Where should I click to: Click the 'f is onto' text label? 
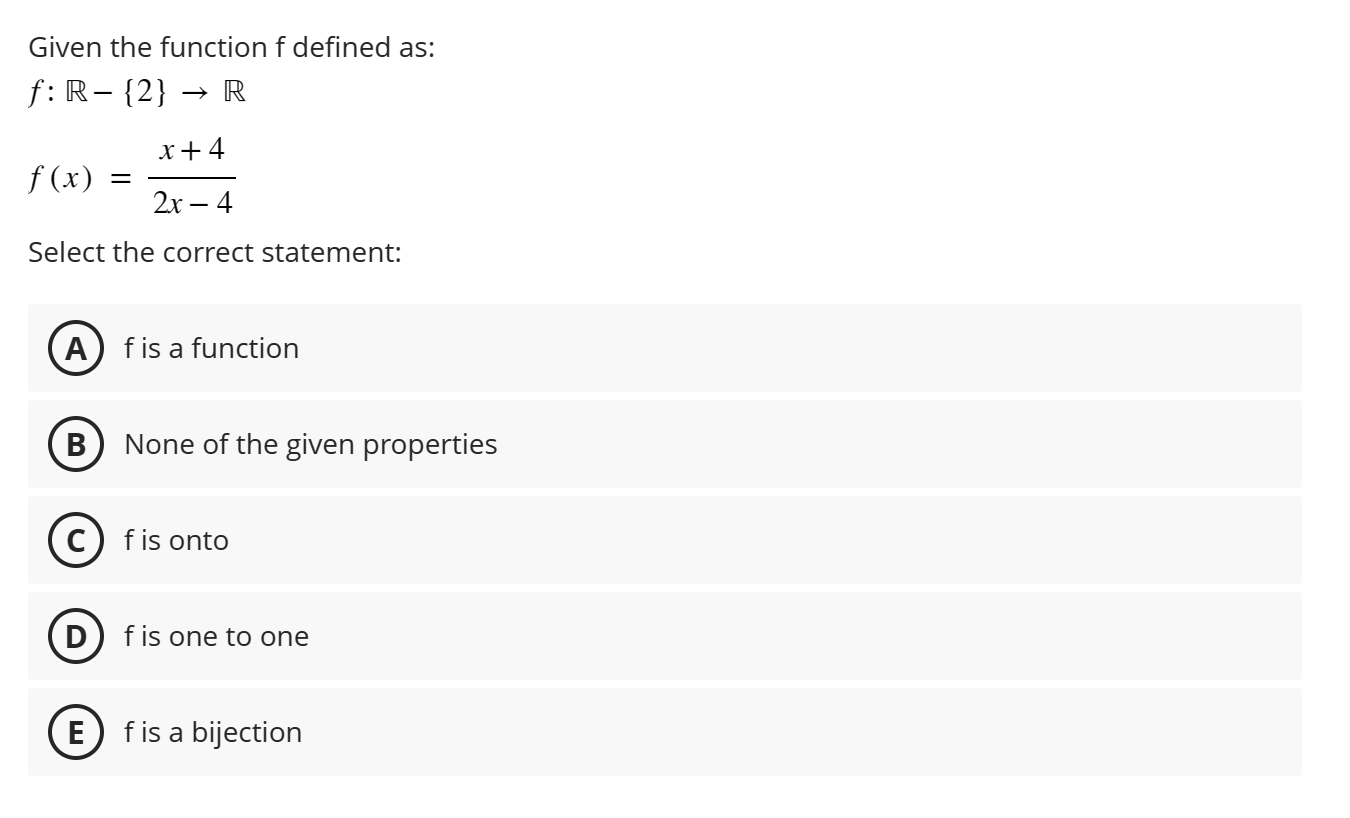(176, 540)
